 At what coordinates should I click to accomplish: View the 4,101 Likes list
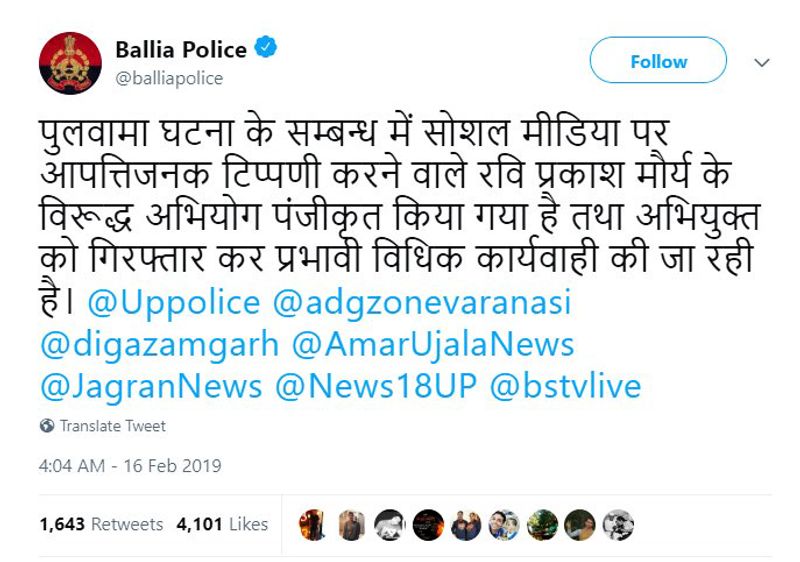[x=222, y=524]
